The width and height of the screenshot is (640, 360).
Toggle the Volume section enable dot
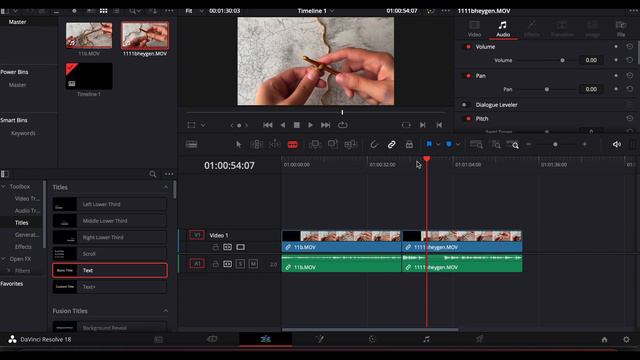tap(468, 47)
